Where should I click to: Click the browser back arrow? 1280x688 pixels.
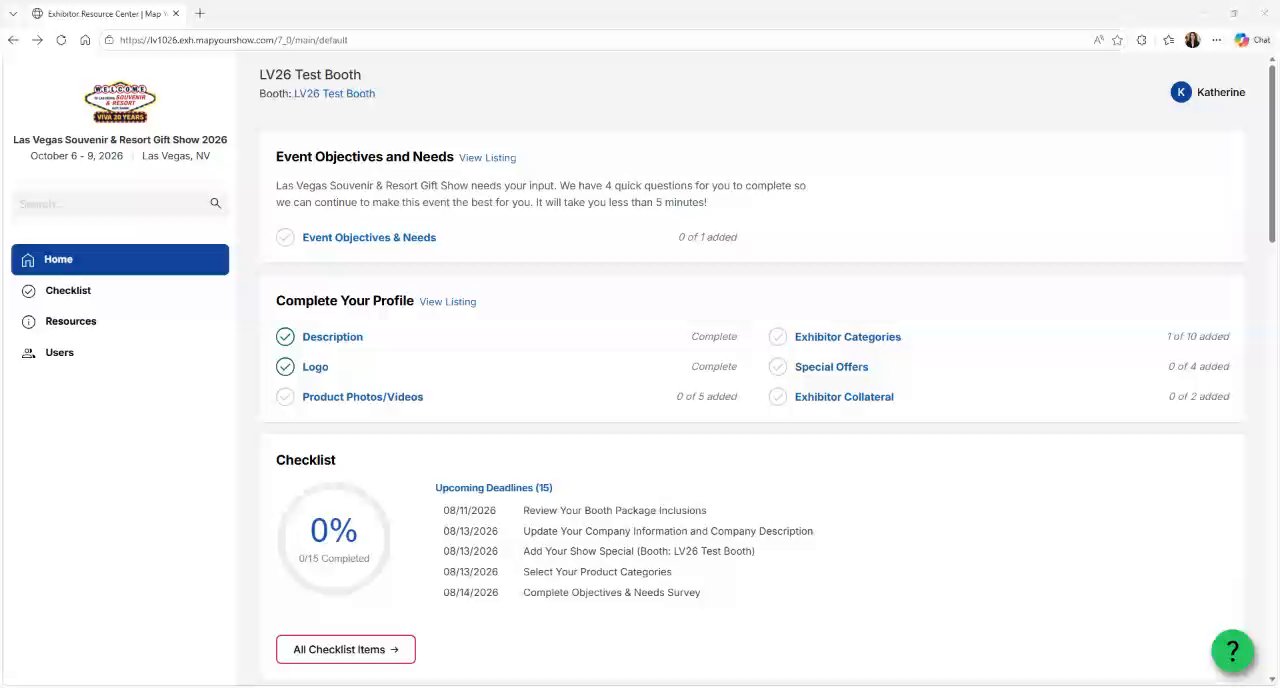click(13, 40)
